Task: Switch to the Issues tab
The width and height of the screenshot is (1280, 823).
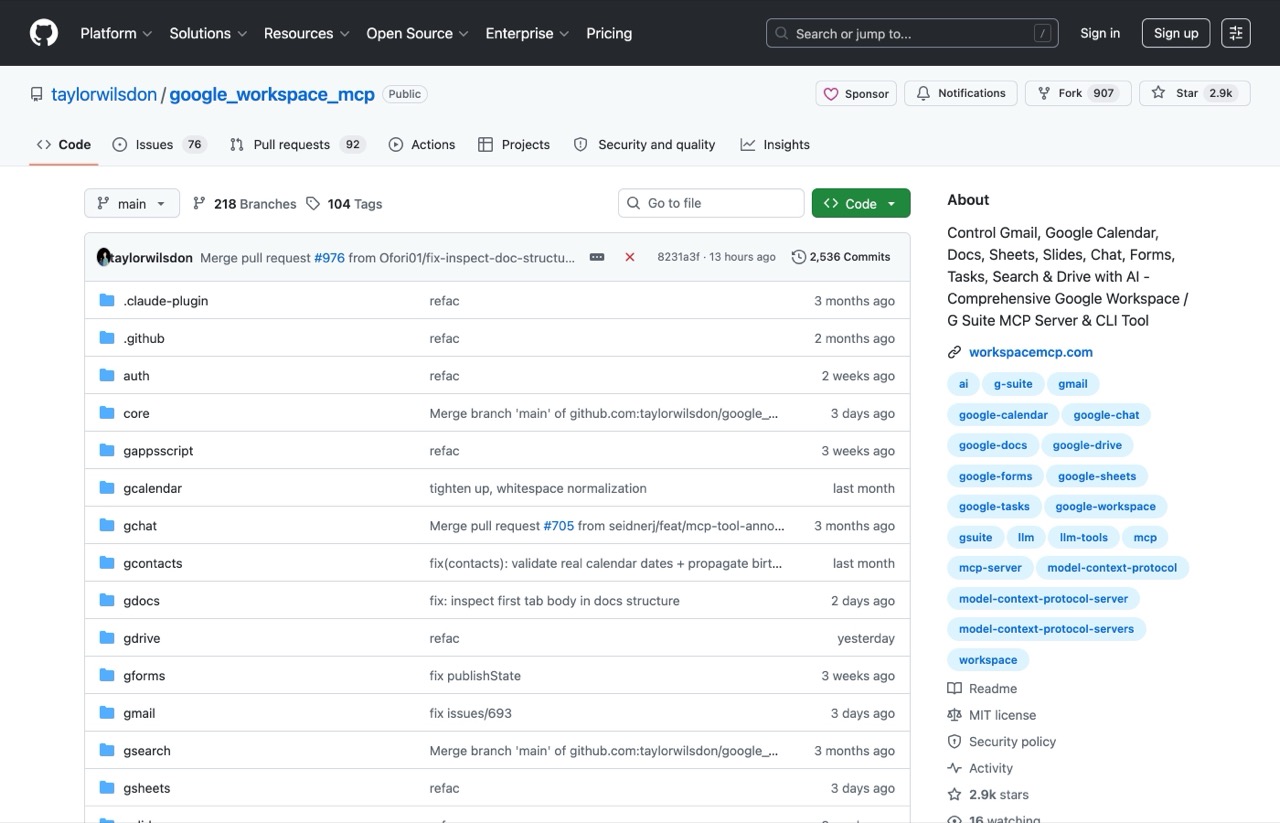Action: pyautogui.click(x=159, y=144)
